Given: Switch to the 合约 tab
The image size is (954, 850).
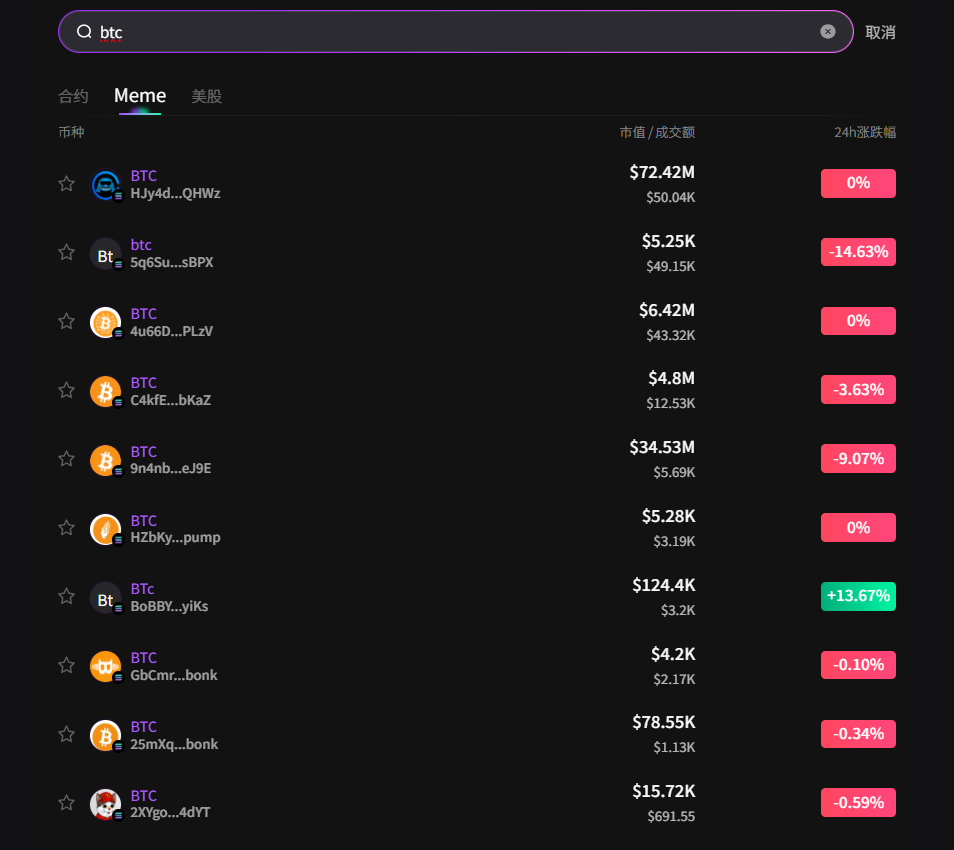Looking at the screenshot, I should point(73,96).
